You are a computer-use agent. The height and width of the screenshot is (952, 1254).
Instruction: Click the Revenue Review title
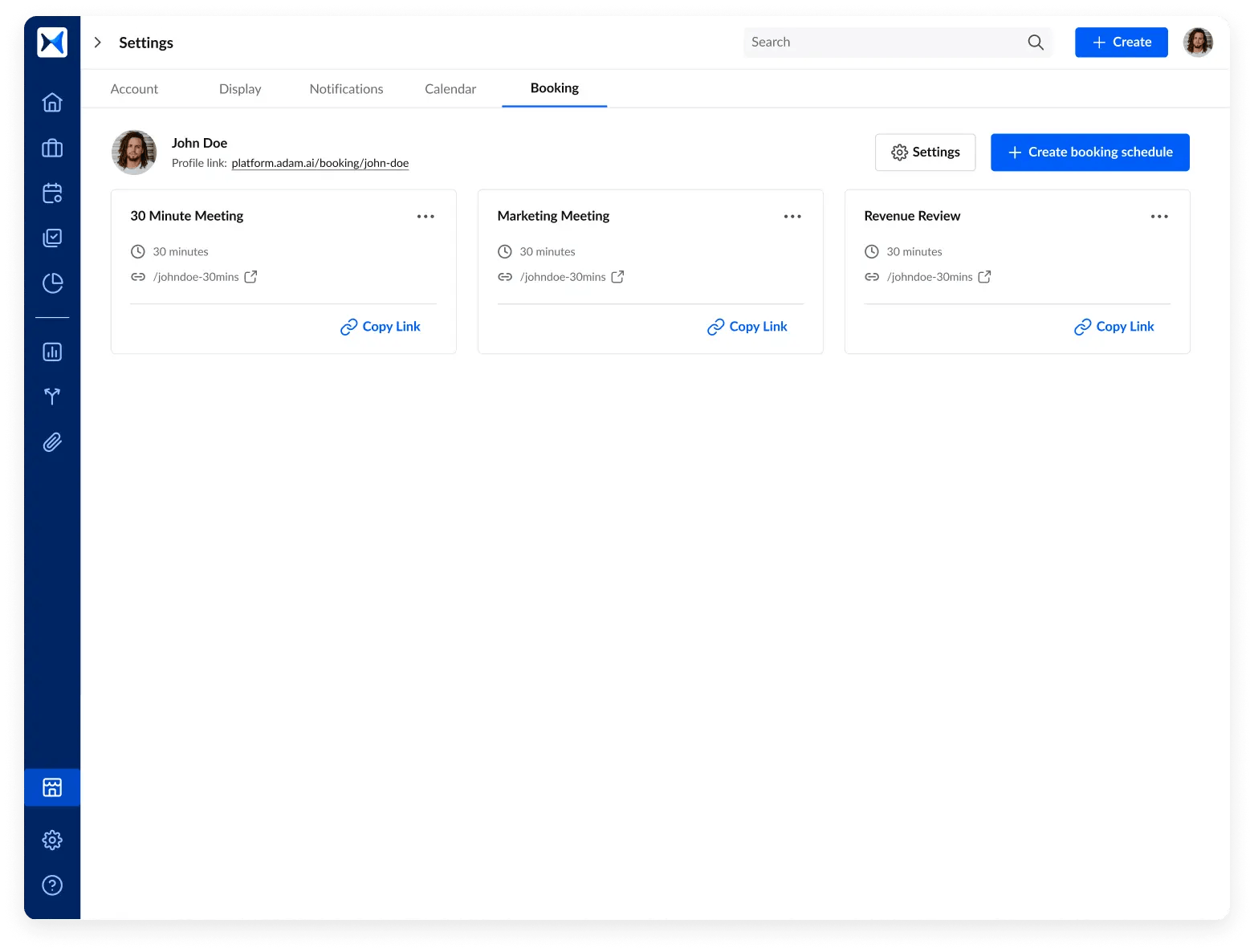[912, 216]
